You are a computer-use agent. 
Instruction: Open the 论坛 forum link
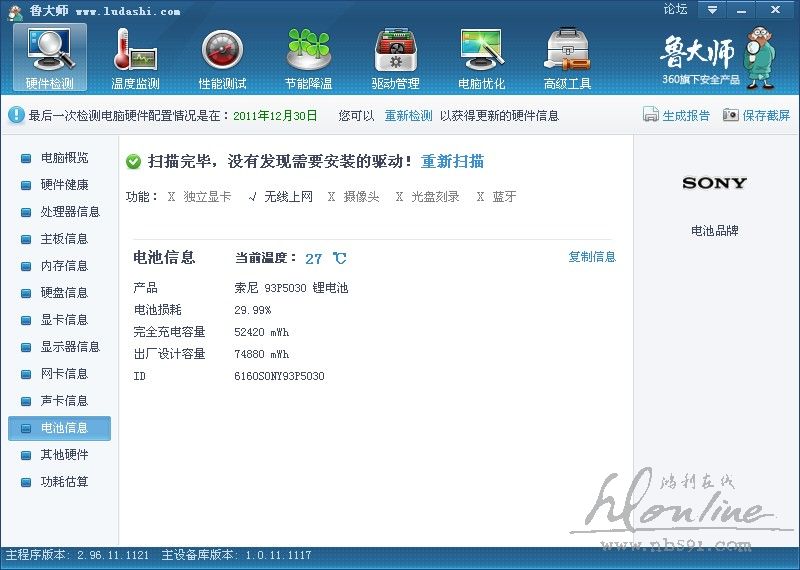point(675,9)
